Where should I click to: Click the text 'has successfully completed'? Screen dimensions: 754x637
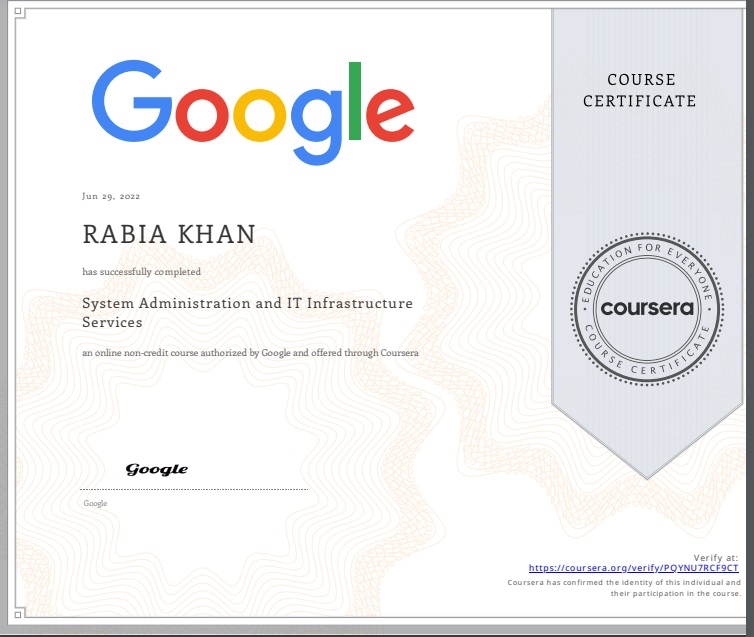[x=141, y=272]
